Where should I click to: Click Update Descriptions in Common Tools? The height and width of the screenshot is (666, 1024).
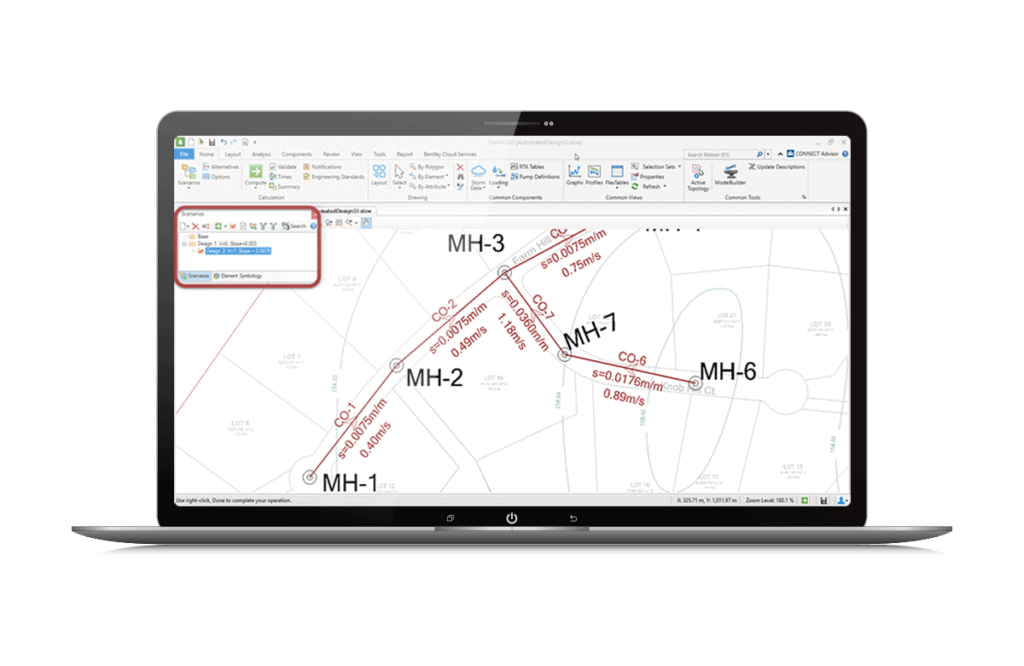(x=778, y=166)
